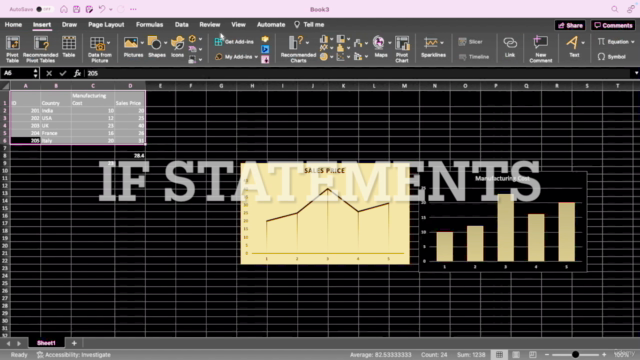Open the Review tab
The height and width of the screenshot is (360, 640).
(x=210, y=24)
